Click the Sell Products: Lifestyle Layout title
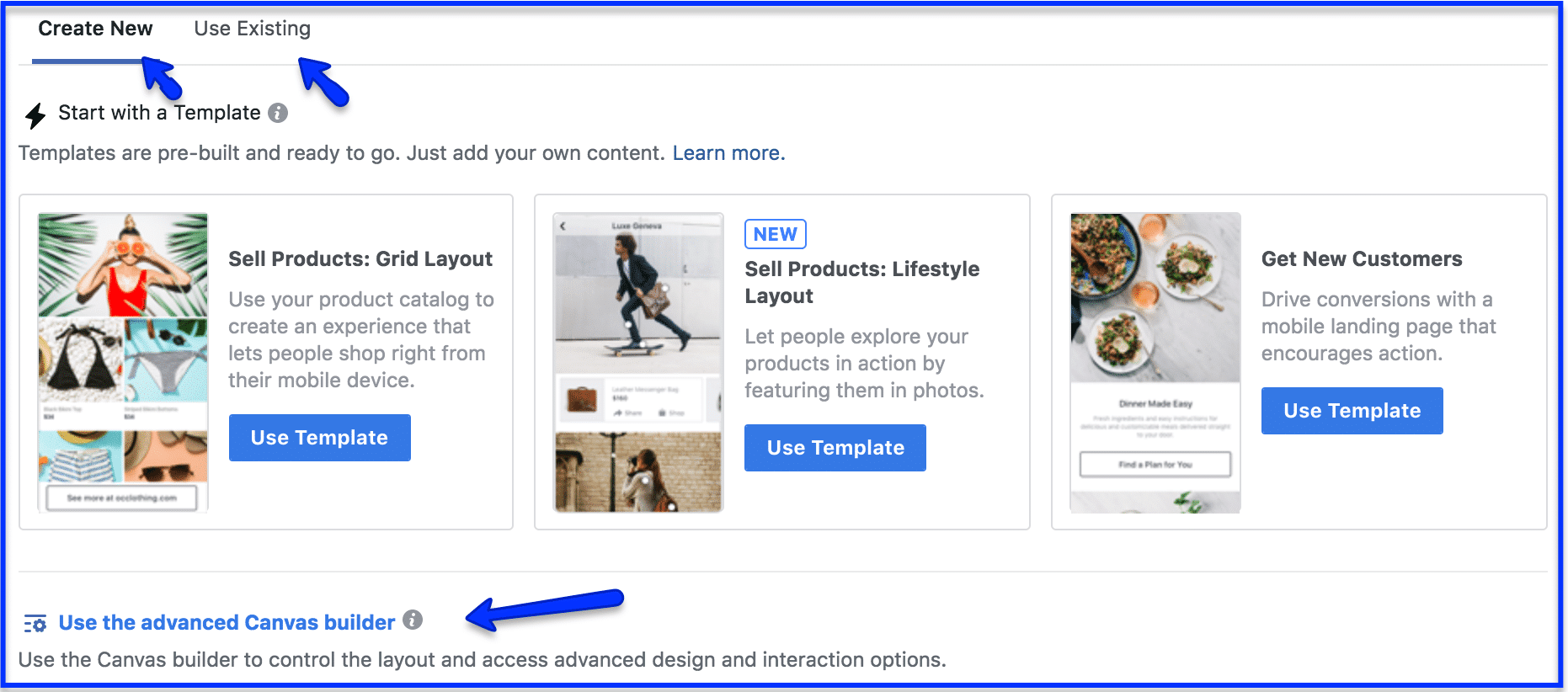 pos(862,282)
